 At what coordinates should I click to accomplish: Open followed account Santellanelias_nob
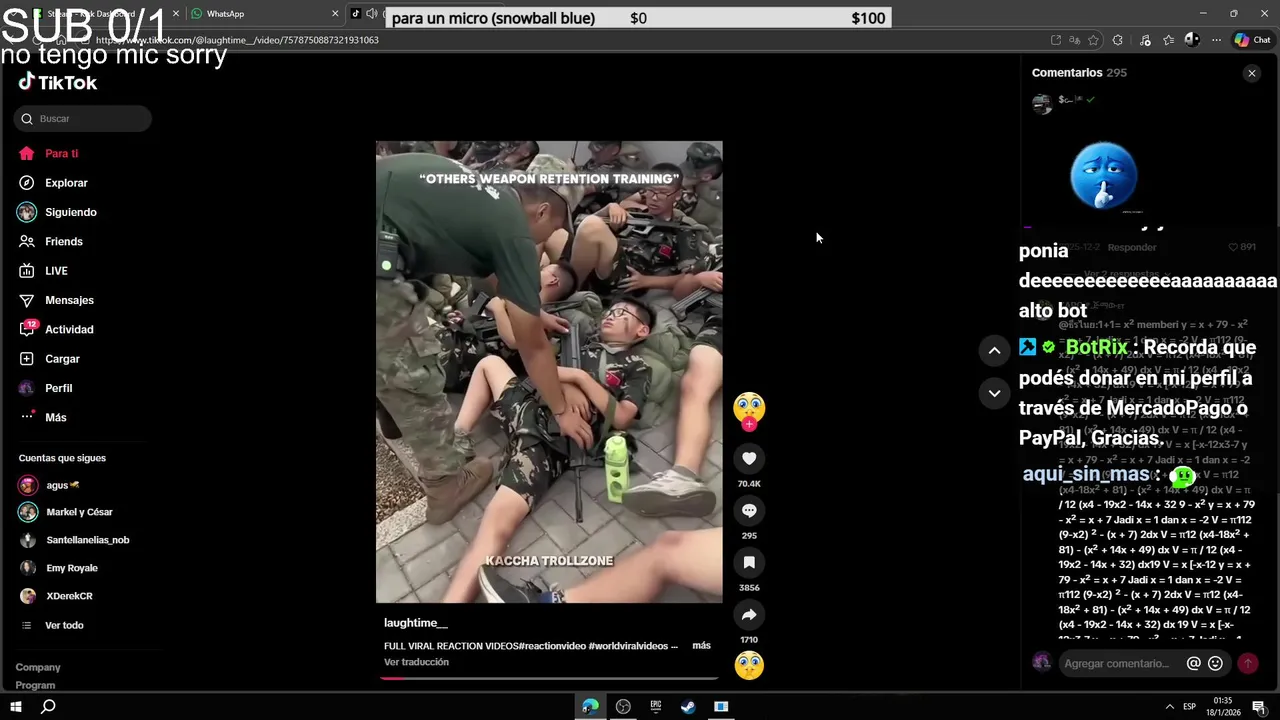[74, 540]
